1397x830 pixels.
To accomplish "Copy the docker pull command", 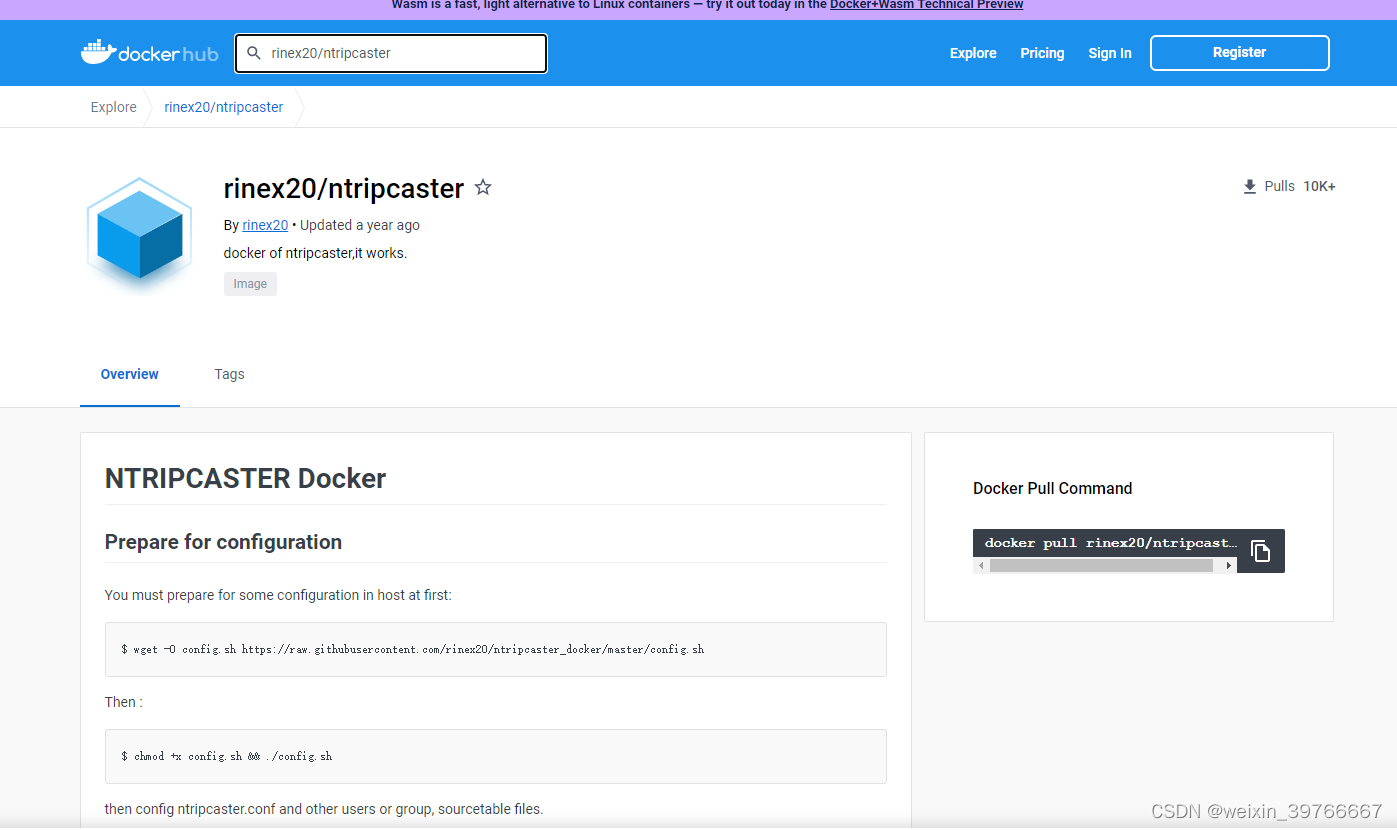I will tap(1261, 551).
